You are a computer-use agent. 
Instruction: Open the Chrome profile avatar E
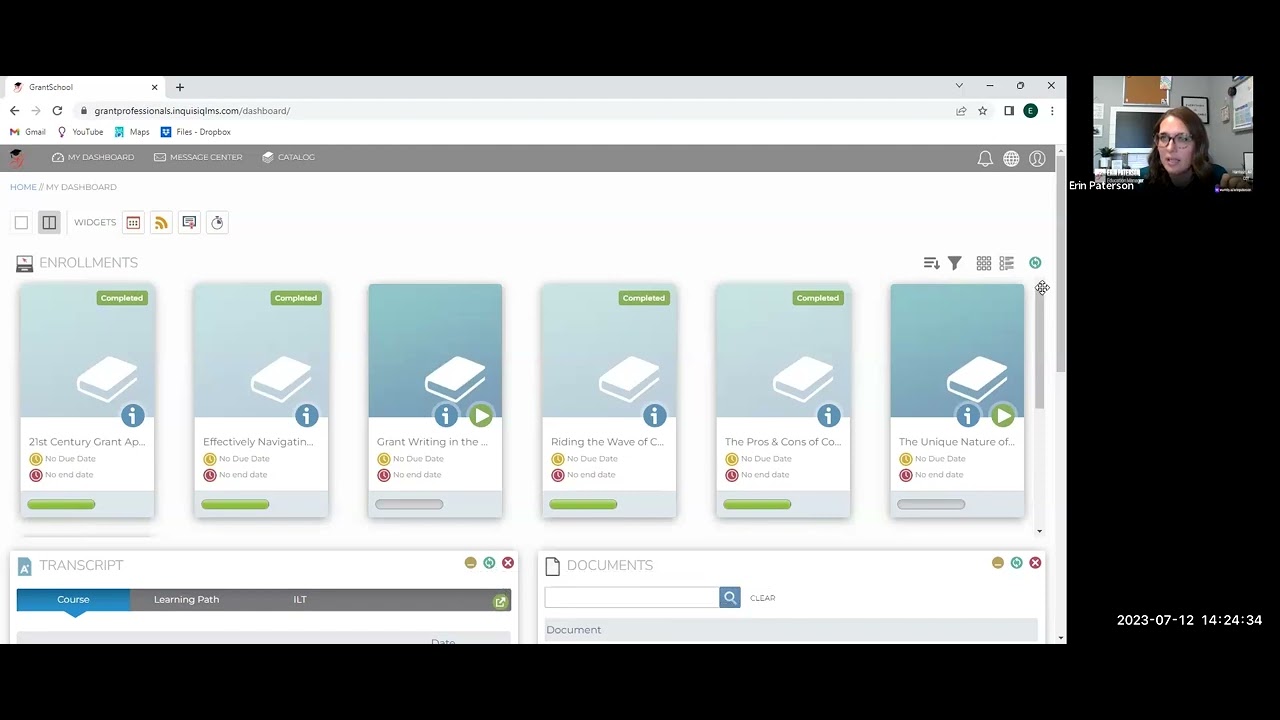[1030, 111]
